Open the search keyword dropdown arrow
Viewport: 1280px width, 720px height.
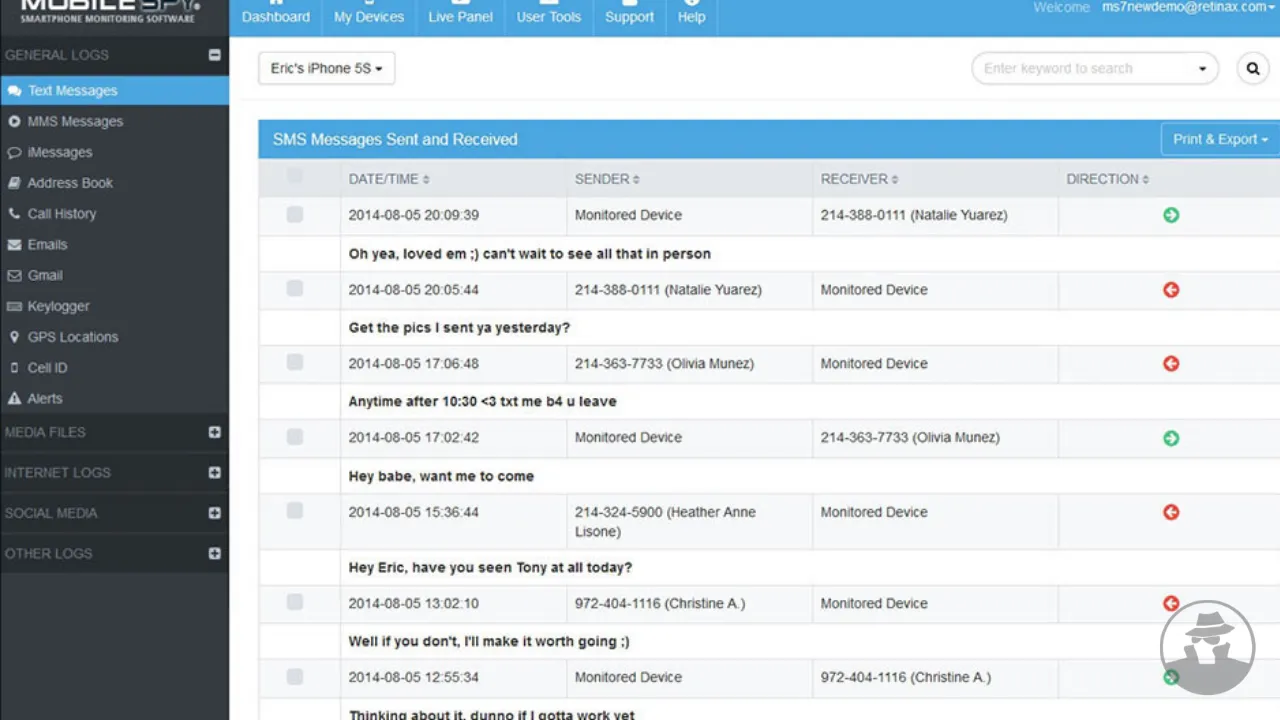[1202, 69]
